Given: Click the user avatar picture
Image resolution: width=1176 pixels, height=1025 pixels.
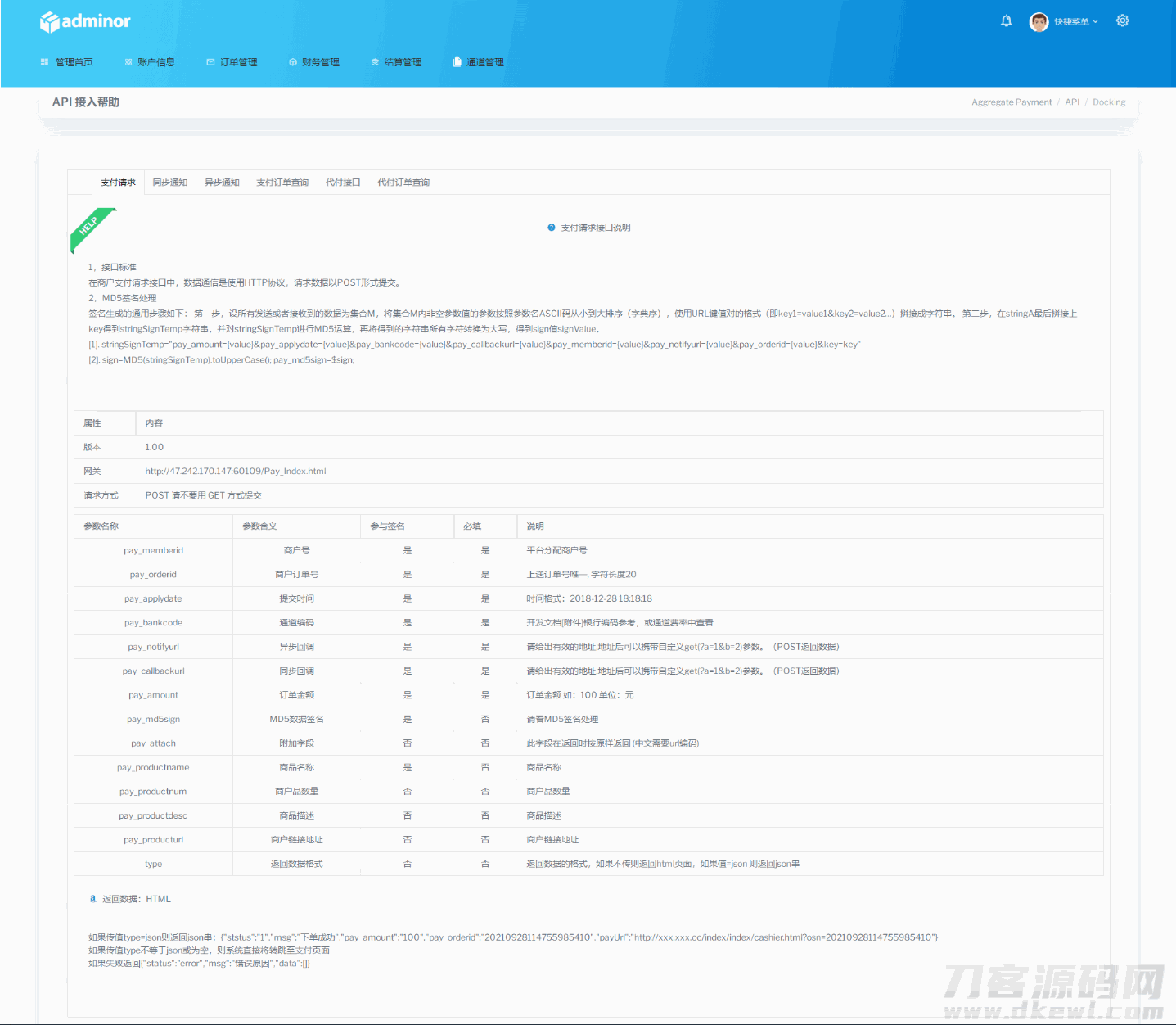Looking at the screenshot, I should (1039, 22).
